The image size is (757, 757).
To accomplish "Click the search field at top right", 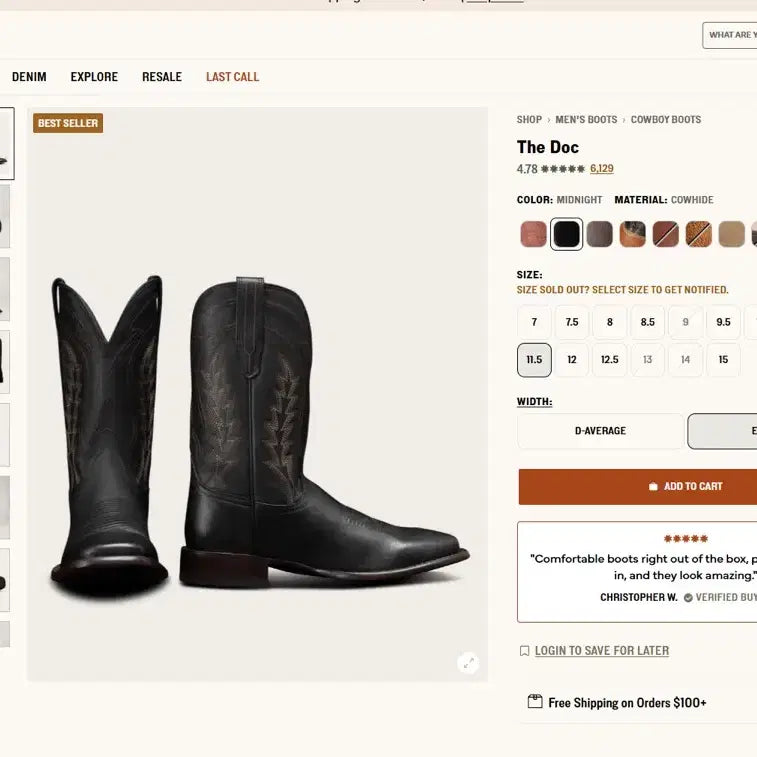I will [729, 35].
